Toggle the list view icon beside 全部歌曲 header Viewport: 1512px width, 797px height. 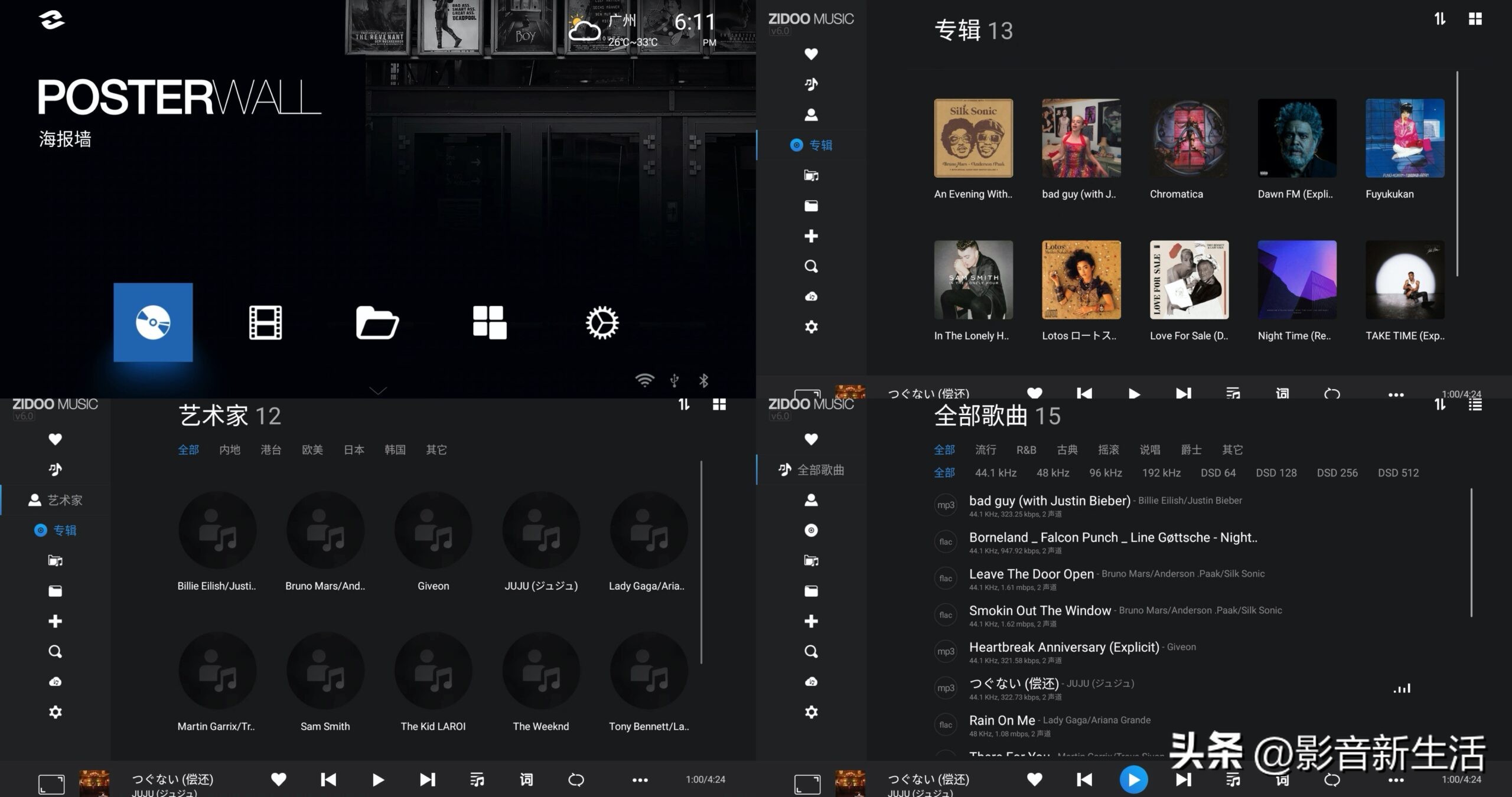coord(1475,404)
